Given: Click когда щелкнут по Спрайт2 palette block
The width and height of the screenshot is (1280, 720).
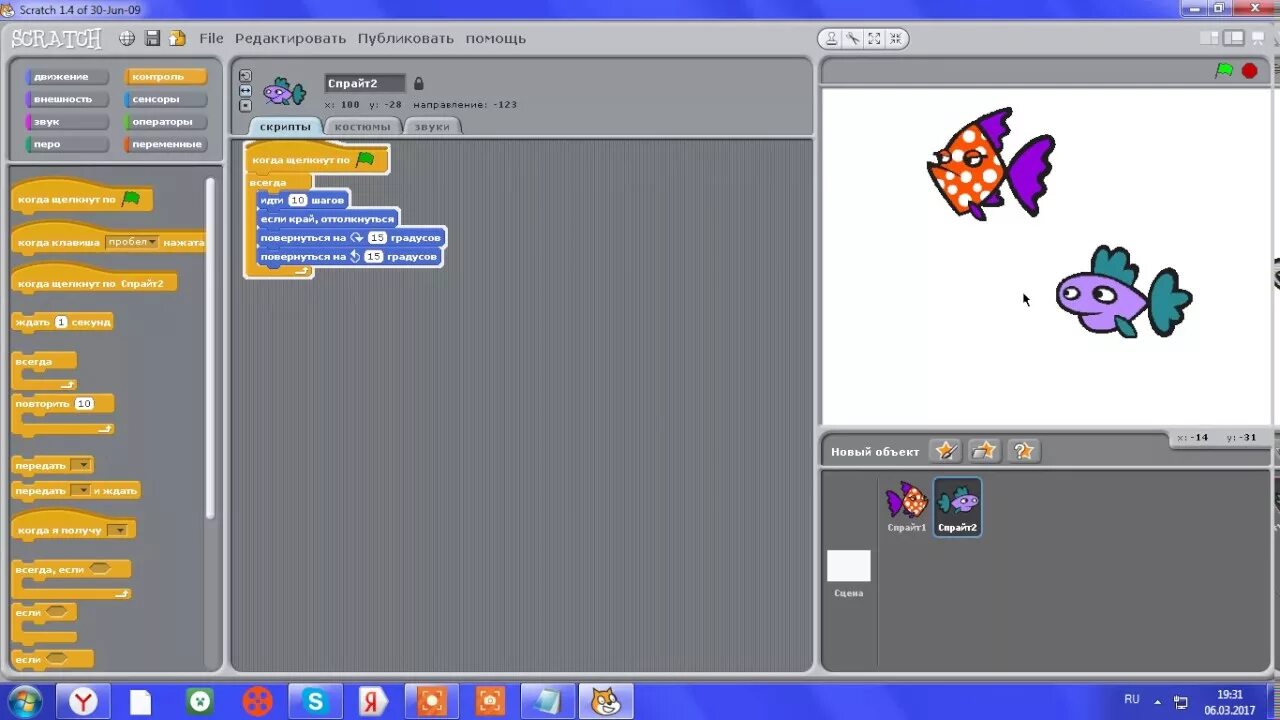Looking at the screenshot, I should click(x=95, y=283).
